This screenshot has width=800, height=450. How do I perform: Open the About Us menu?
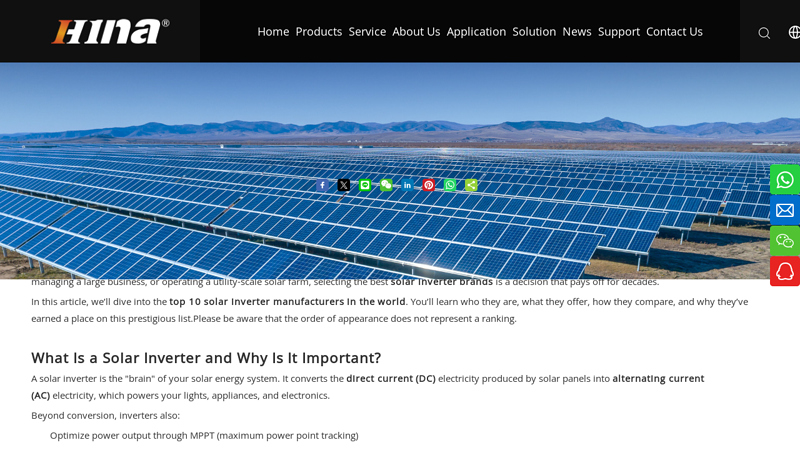pyautogui.click(x=416, y=32)
